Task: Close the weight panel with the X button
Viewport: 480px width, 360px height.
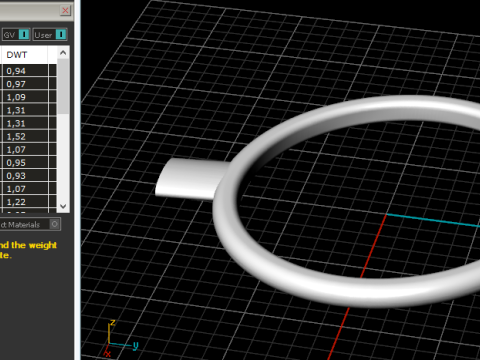Action: tap(65, 10)
